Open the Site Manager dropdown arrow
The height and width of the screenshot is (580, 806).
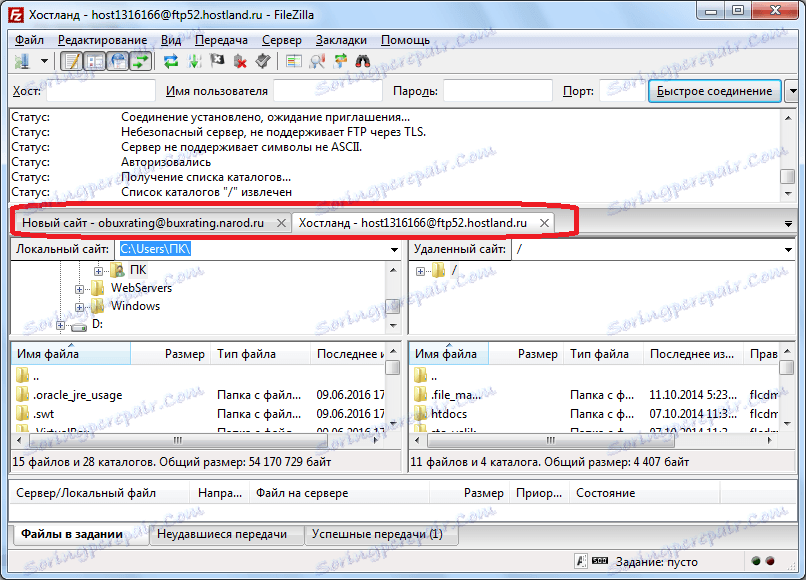click(x=44, y=62)
